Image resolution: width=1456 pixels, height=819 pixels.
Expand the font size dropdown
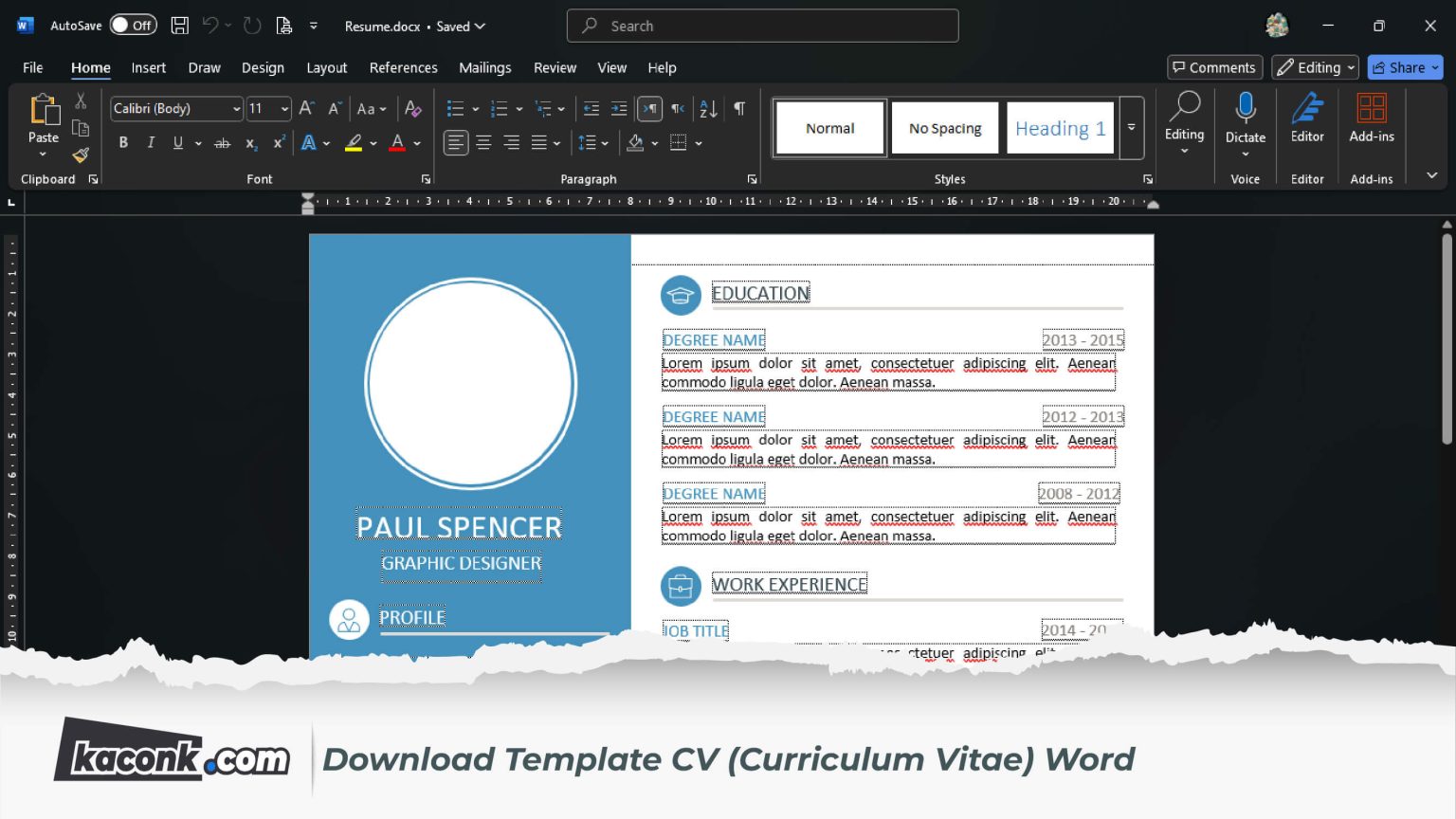pos(282,108)
